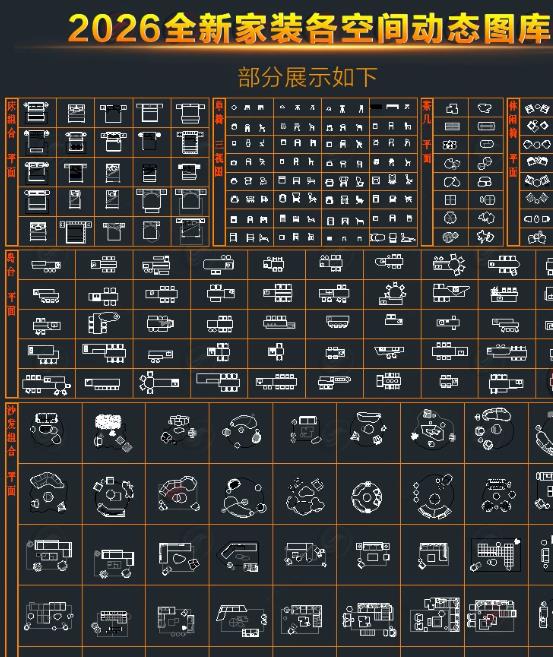The height and width of the screenshot is (657, 553).
Task: Open first sofa layout in 沙发组合 top row
Action: 47,428
